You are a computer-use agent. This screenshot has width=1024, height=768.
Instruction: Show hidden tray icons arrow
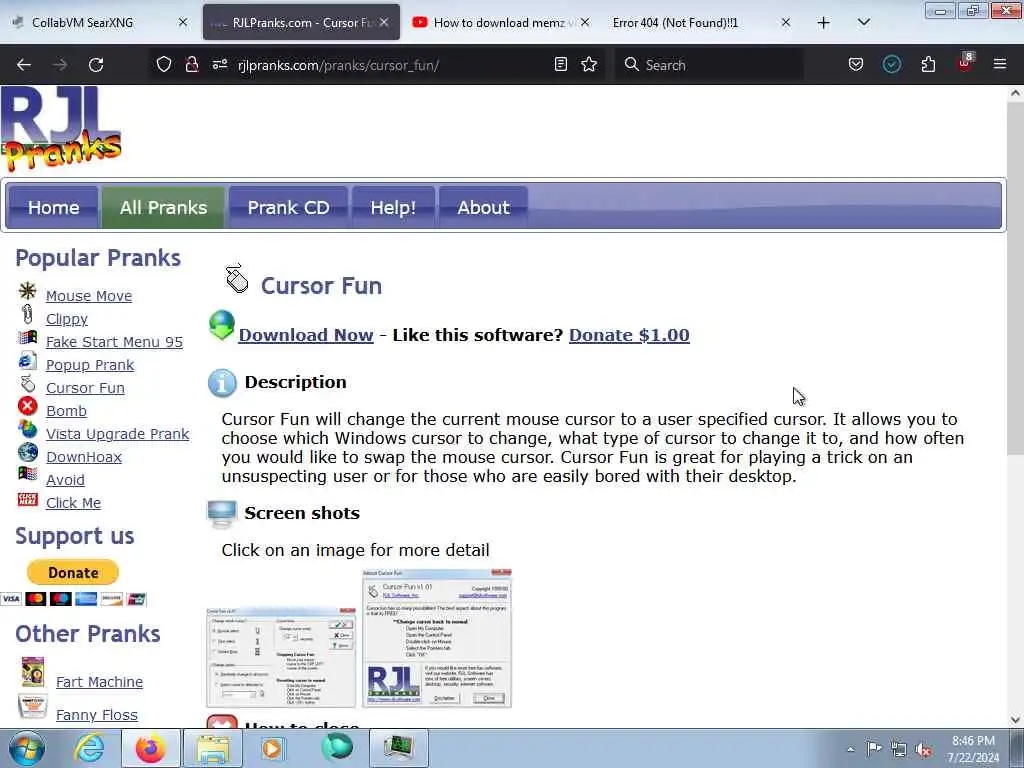pyautogui.click(x=850, y=750)
